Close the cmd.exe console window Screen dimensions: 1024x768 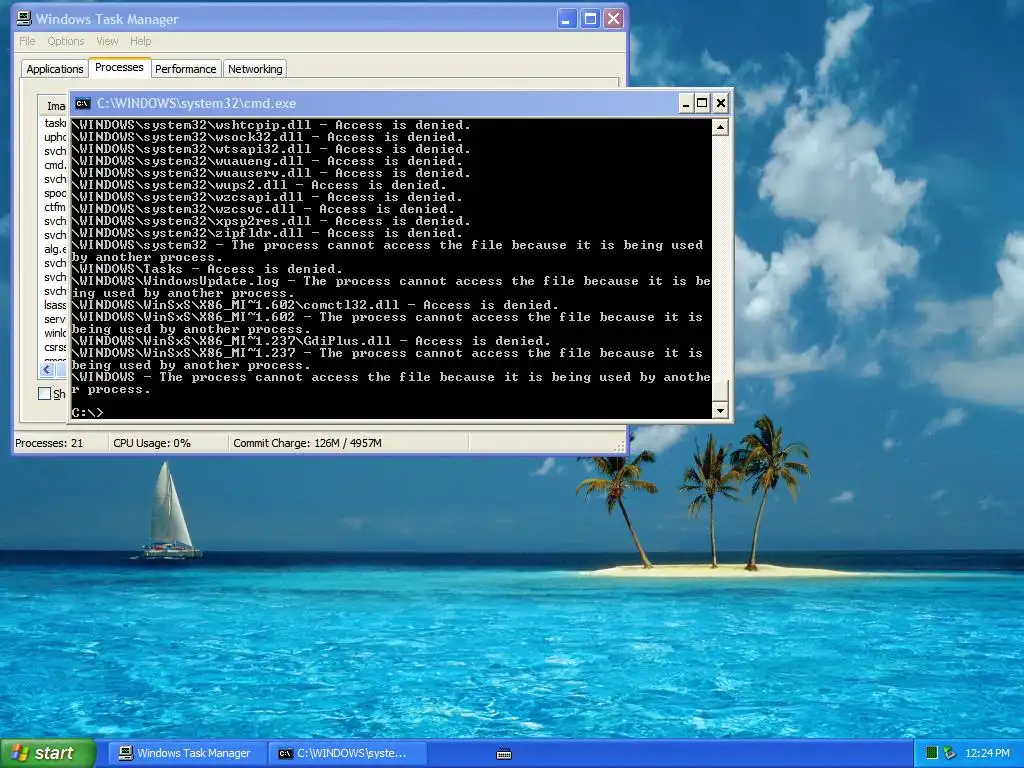tap(720, 103)
